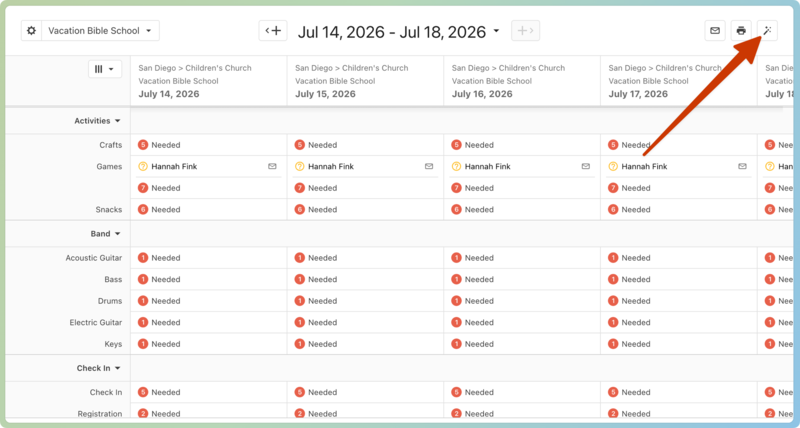The image size is (800, 428).
Task: Click the 2 Needed badge for Registration on July 14
Action: coord(143,414)
